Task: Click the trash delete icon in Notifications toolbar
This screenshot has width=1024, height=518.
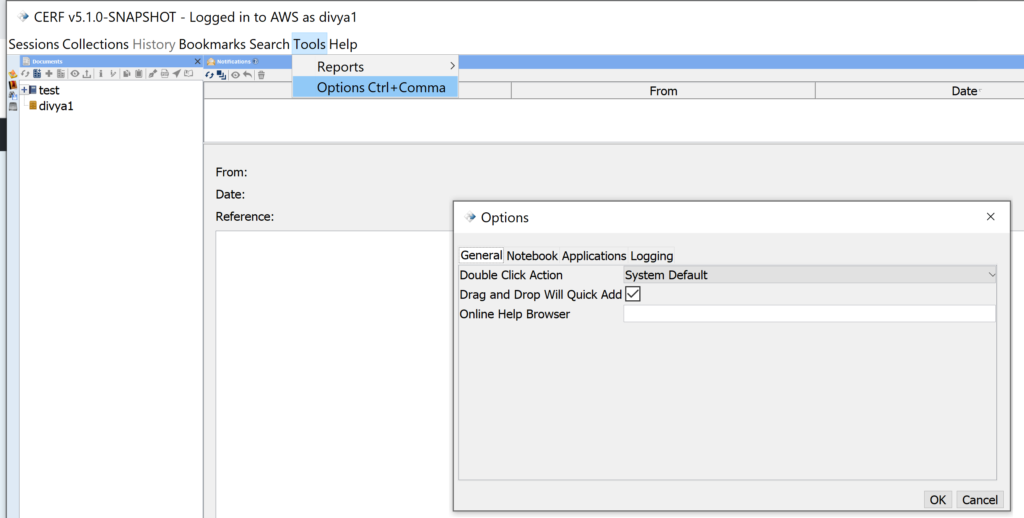Action: [261, 75]
